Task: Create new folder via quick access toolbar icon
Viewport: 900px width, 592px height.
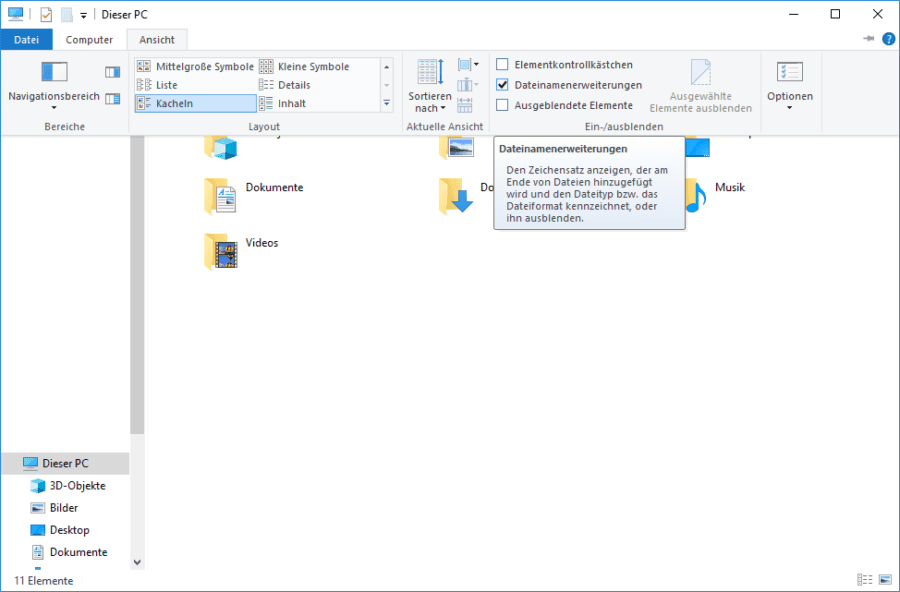Action: [x=67, y=14]
